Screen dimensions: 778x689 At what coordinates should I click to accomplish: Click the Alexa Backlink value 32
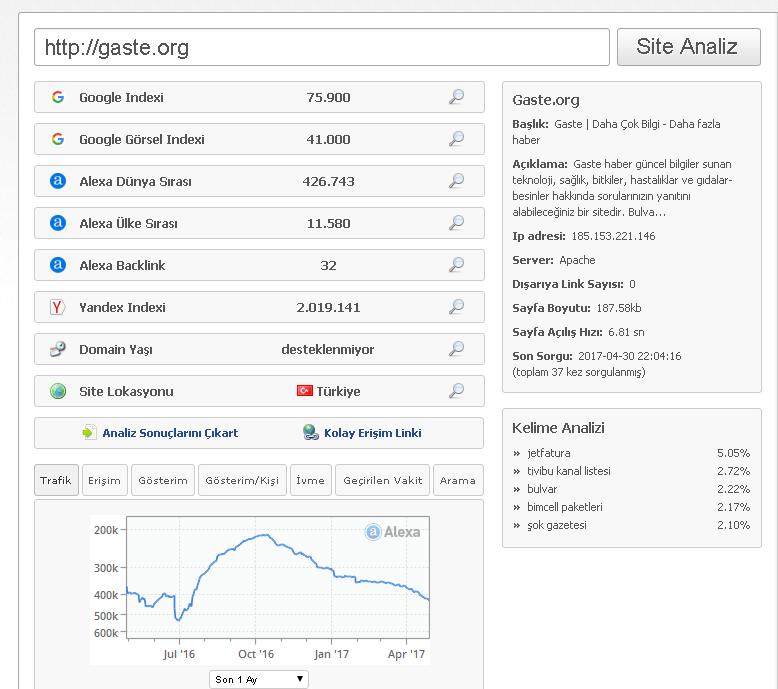[328, 265]
